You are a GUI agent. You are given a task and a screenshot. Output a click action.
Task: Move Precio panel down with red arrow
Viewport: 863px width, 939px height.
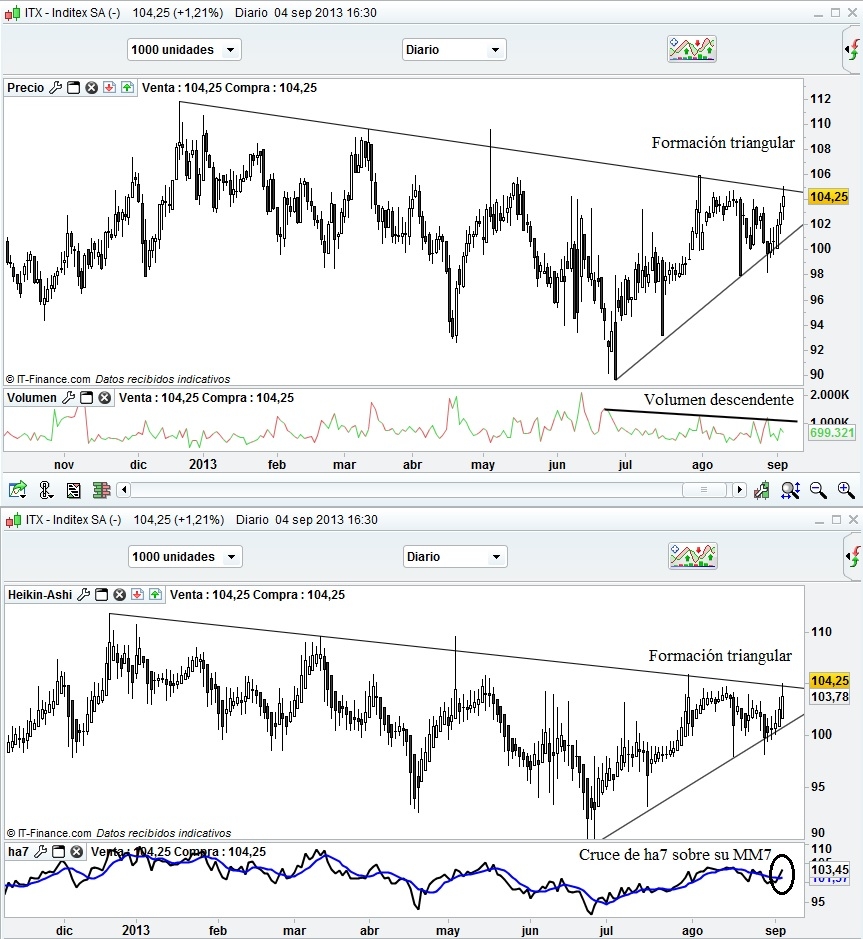[x=109, y=88]
